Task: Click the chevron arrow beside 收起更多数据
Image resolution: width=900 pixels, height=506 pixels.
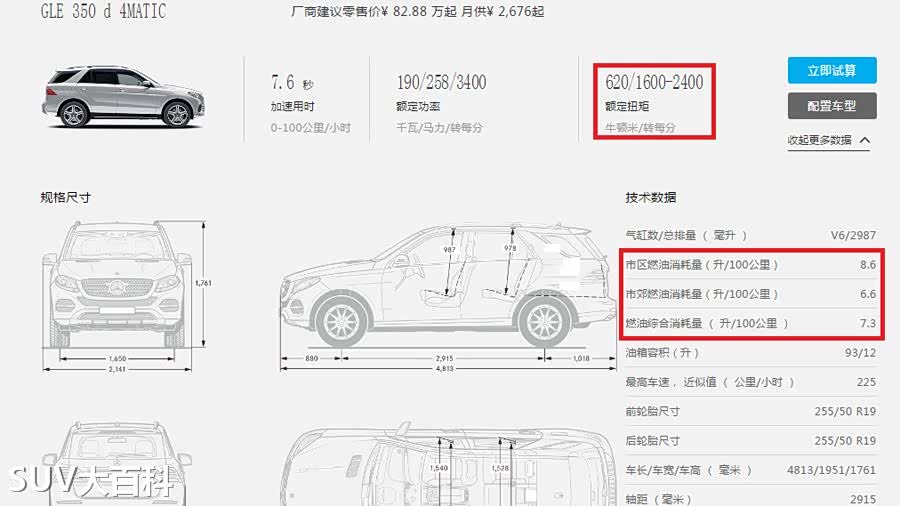Action: [865, 140]
